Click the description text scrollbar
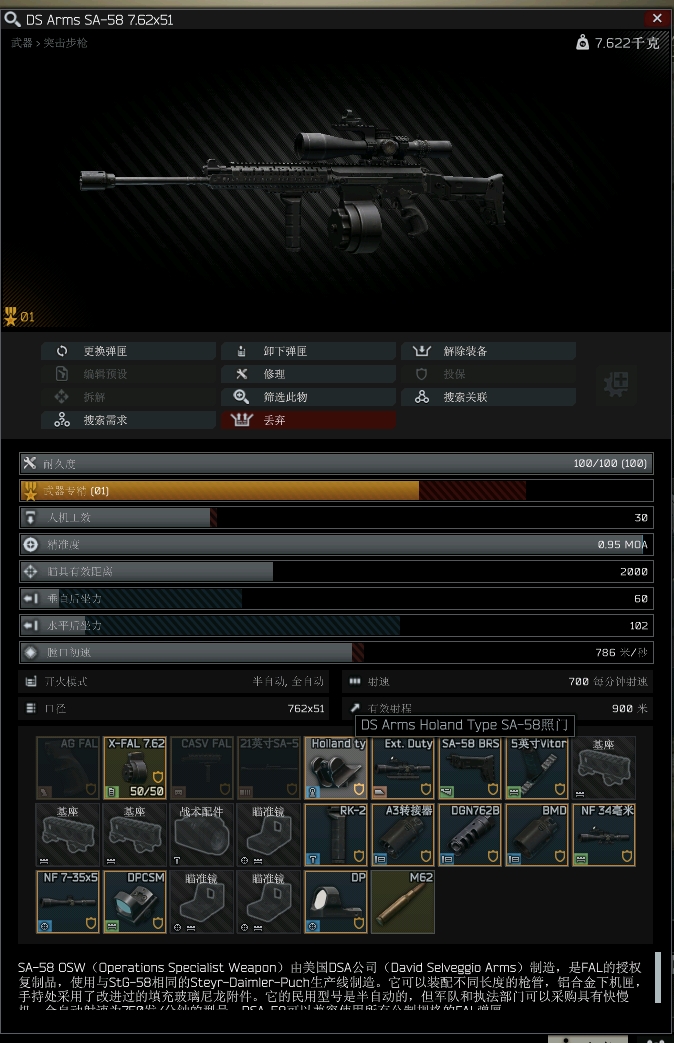The height and width of the screenshot is (1043, 674). pyautogui.click(x=658, y=977)
